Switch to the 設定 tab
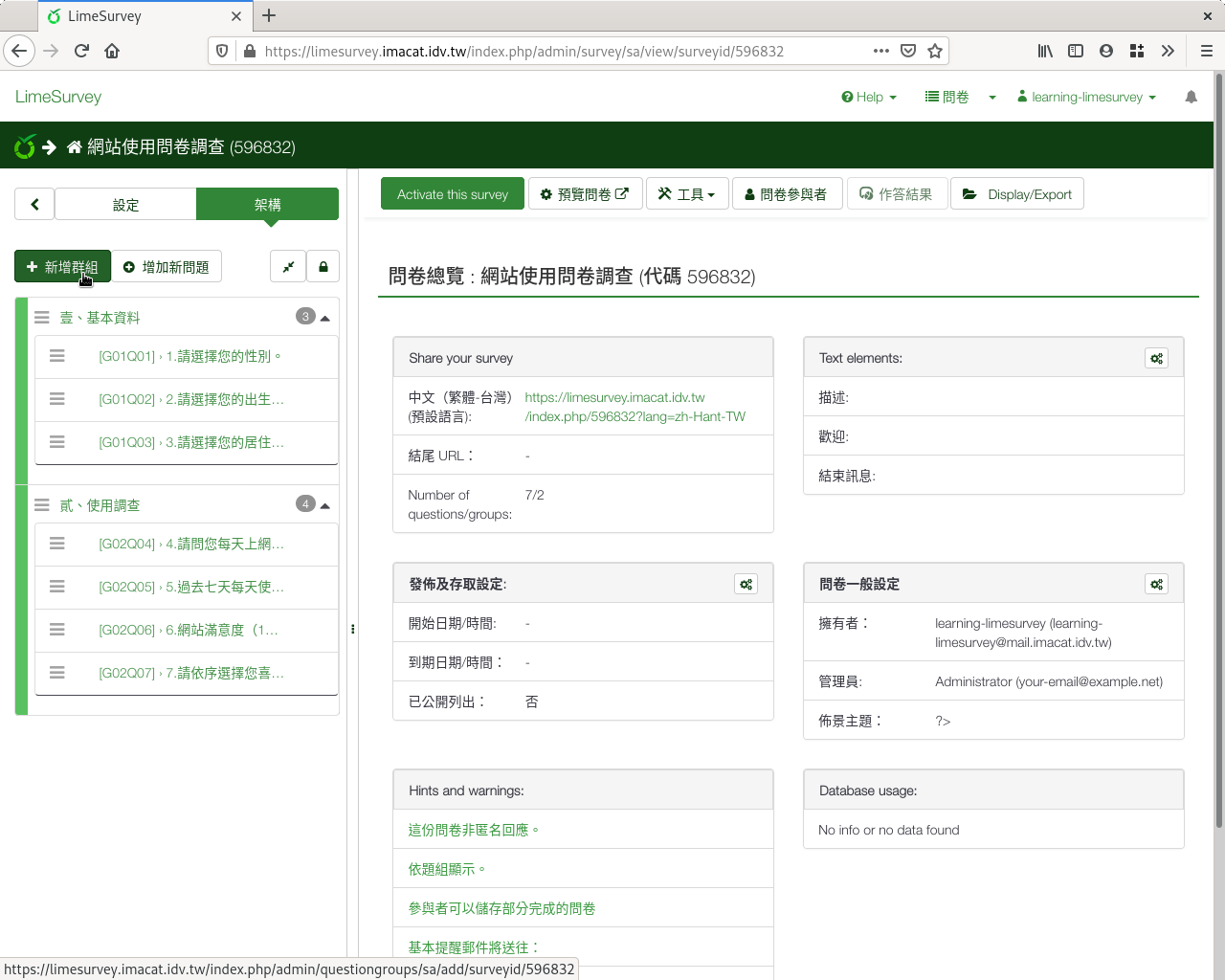This screenshot has height=980, width=1225. coord(125,204)
